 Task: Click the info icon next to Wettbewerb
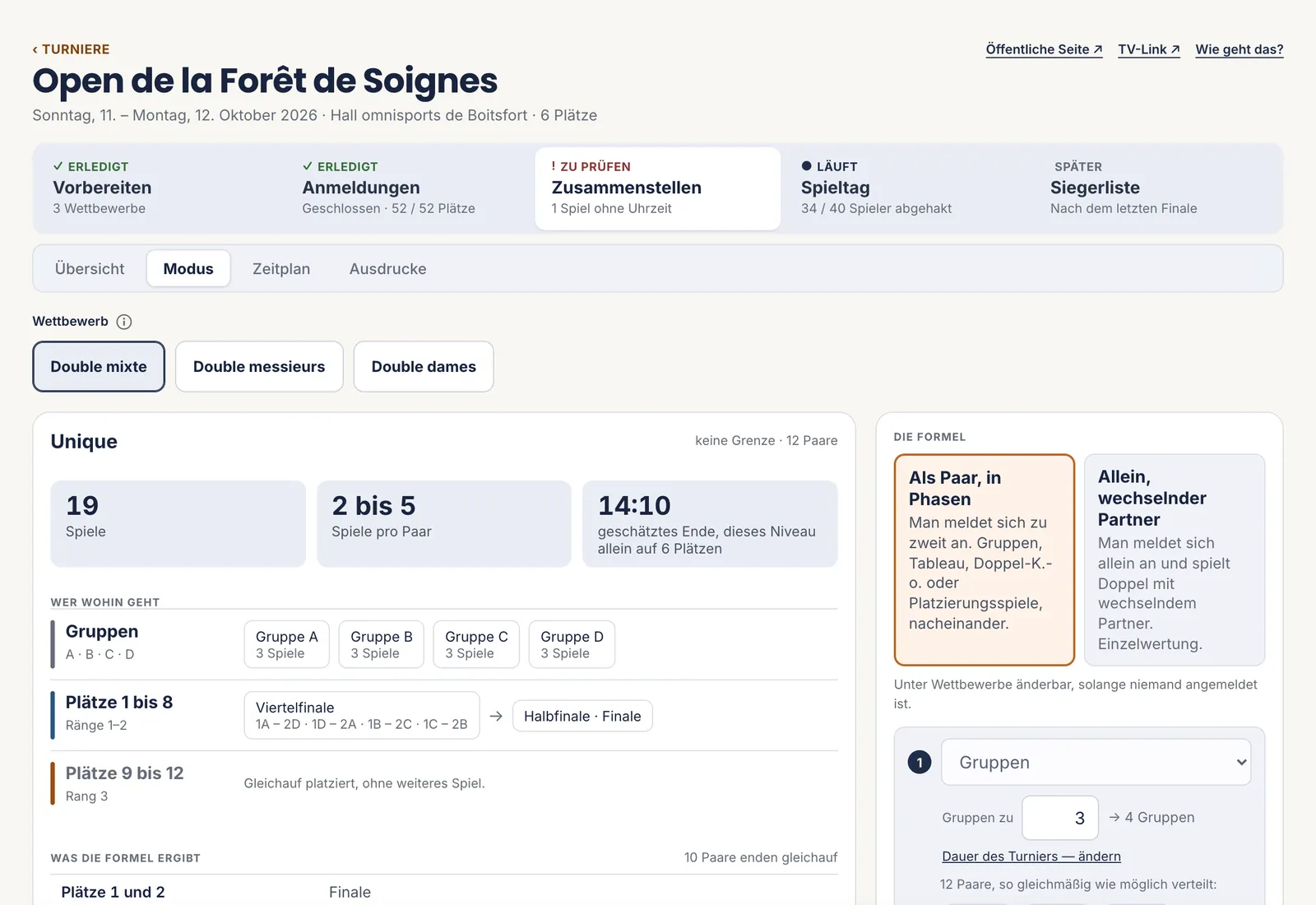(x=124, y=322)
